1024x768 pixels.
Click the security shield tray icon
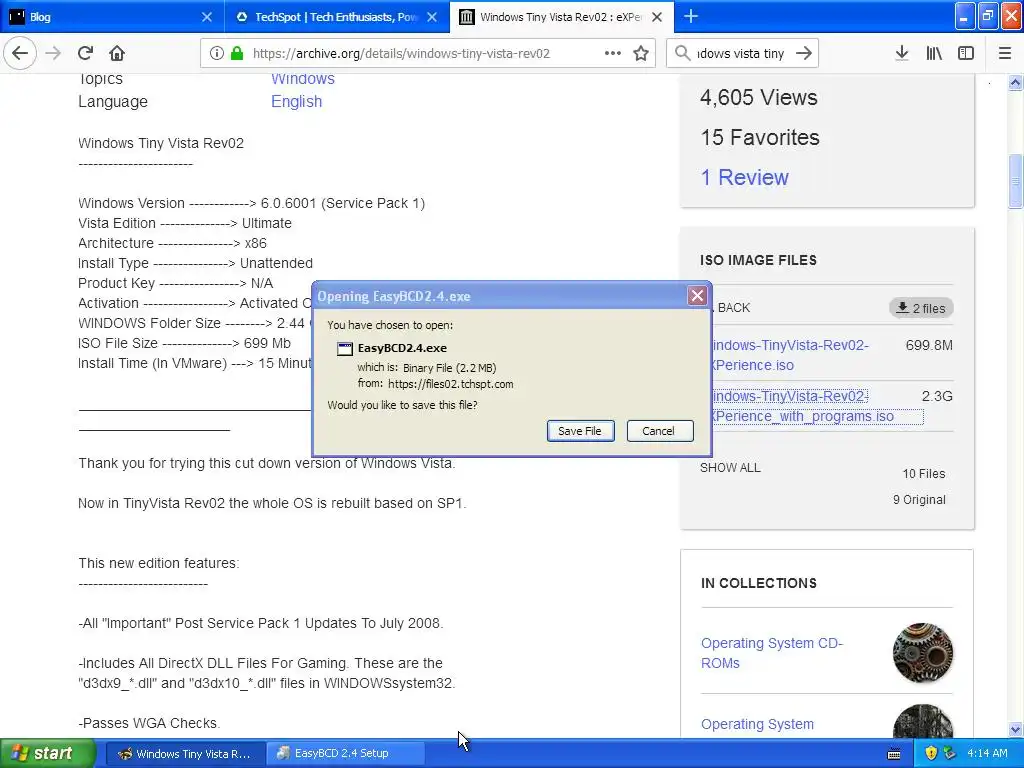coord(931,754)
